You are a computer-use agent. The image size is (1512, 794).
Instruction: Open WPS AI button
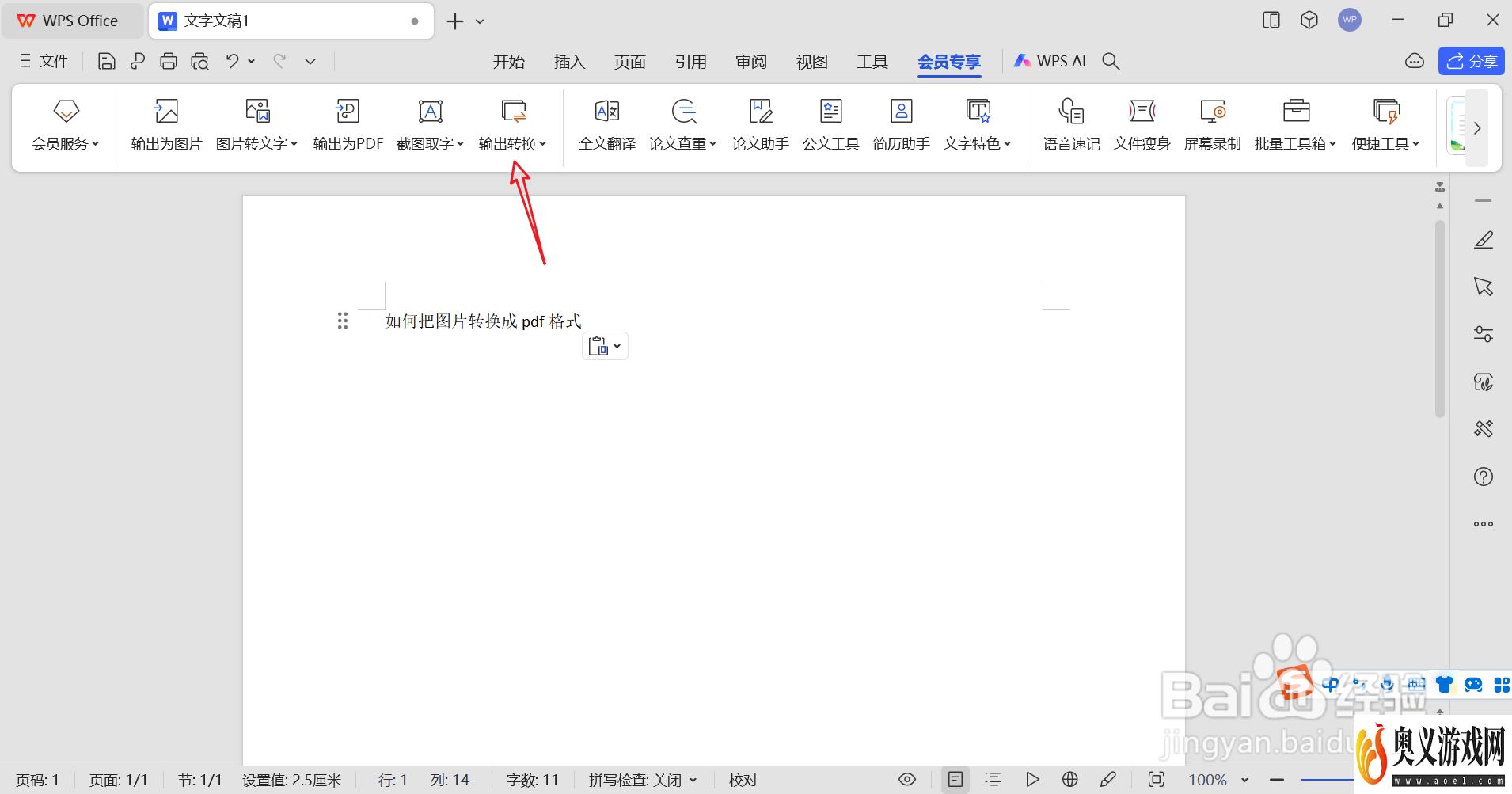pos(1050,61)
